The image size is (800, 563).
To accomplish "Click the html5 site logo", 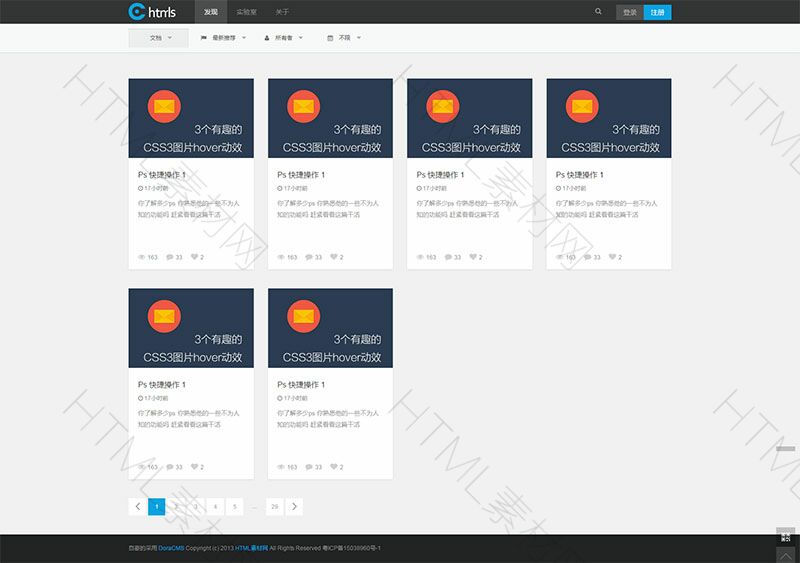I will coord(152,12).
